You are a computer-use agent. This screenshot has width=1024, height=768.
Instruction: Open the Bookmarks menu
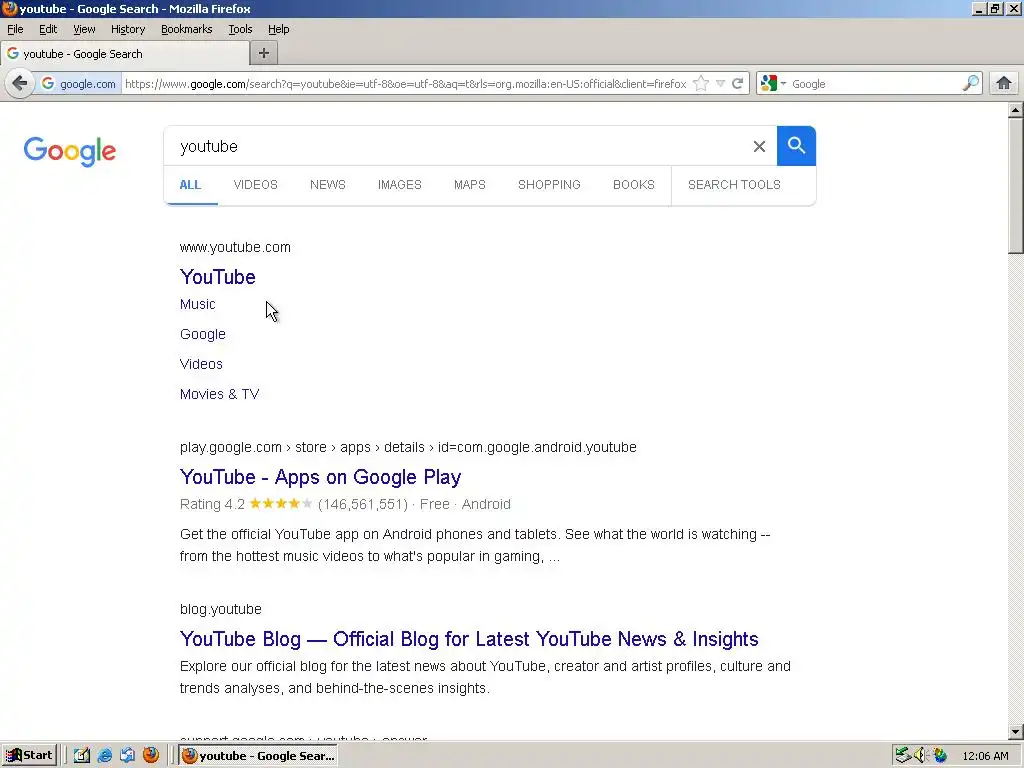pos(186,29)
